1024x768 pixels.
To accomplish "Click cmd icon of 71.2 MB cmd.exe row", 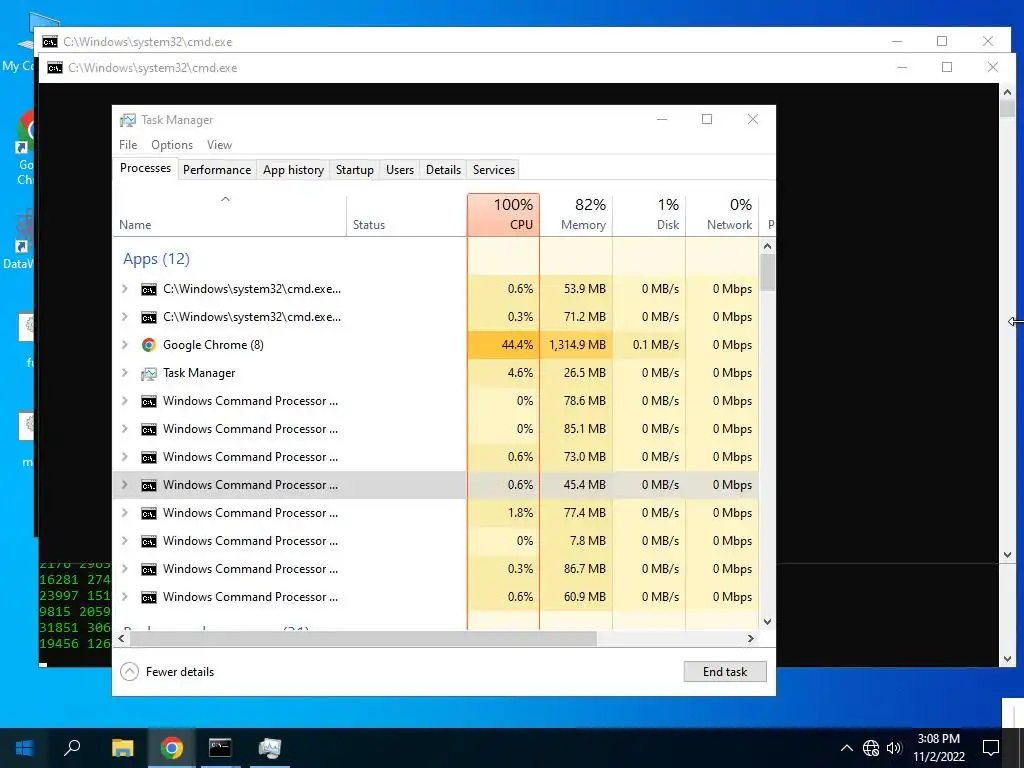I will 149,317.
